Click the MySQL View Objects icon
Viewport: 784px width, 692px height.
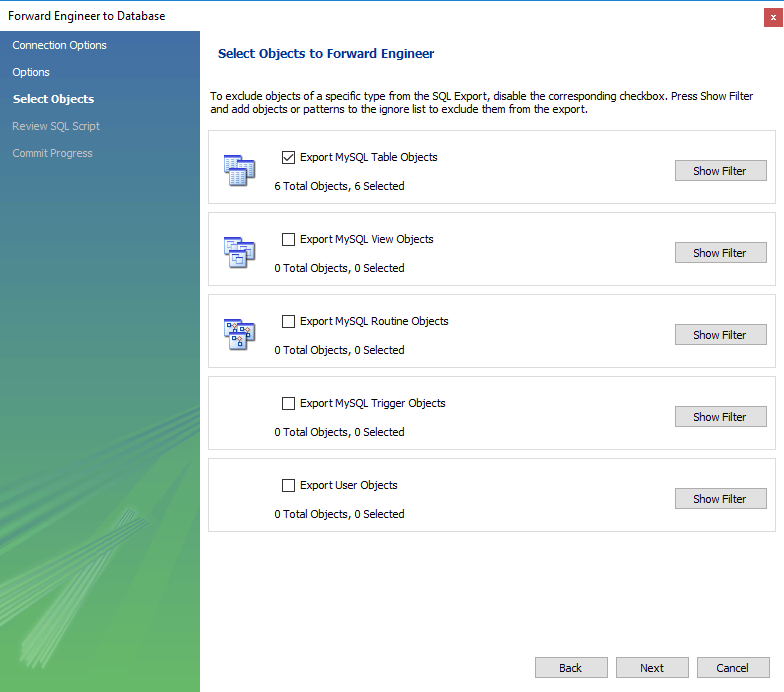239,253
